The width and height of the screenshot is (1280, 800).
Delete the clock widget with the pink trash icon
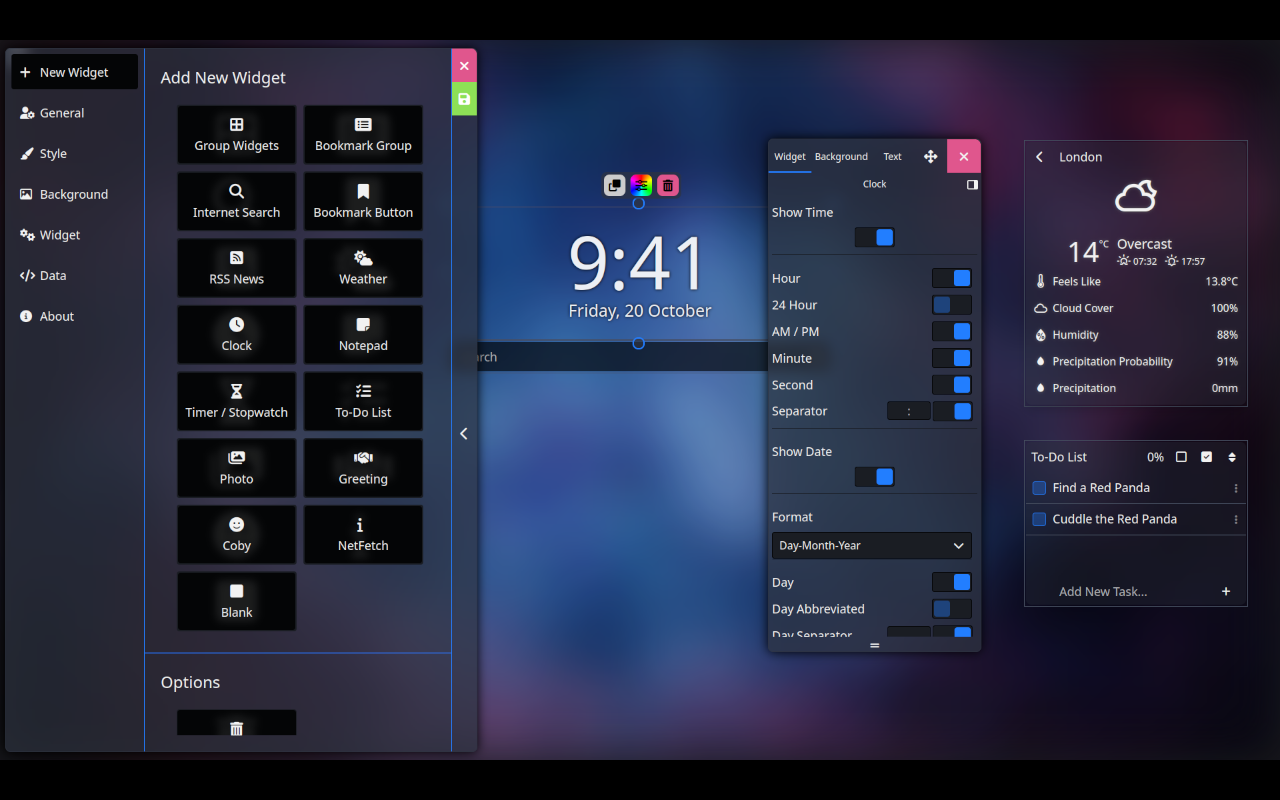(x=667, y=185)
